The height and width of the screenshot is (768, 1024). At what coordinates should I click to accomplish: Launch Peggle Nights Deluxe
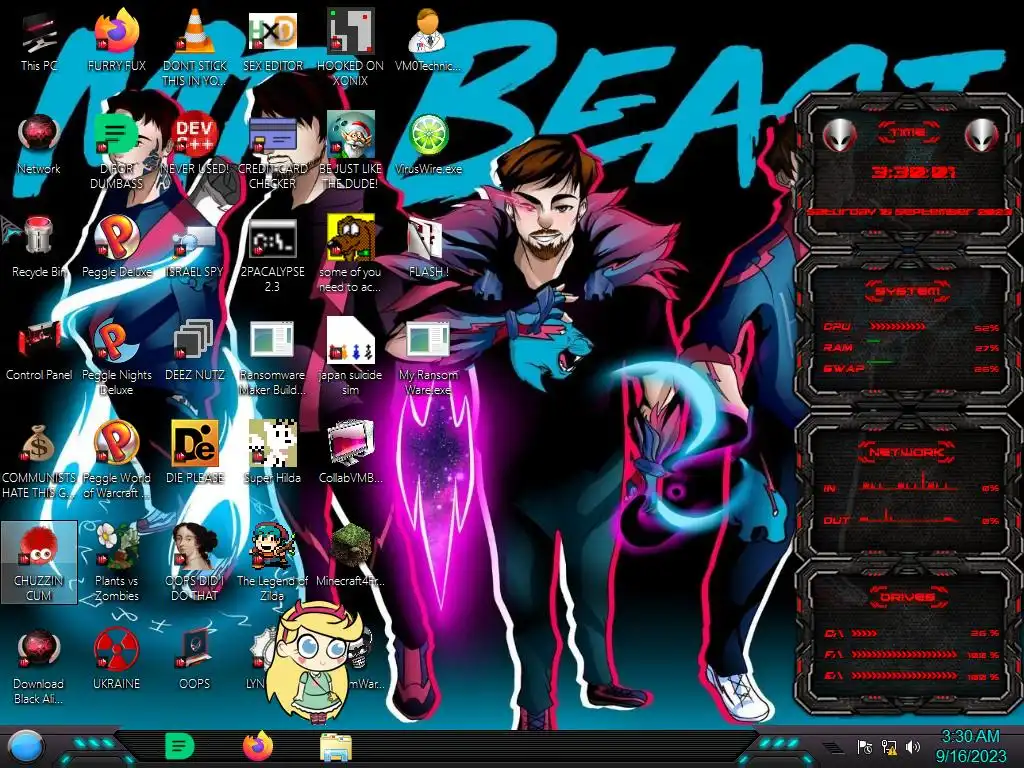(x=116, y=357)
